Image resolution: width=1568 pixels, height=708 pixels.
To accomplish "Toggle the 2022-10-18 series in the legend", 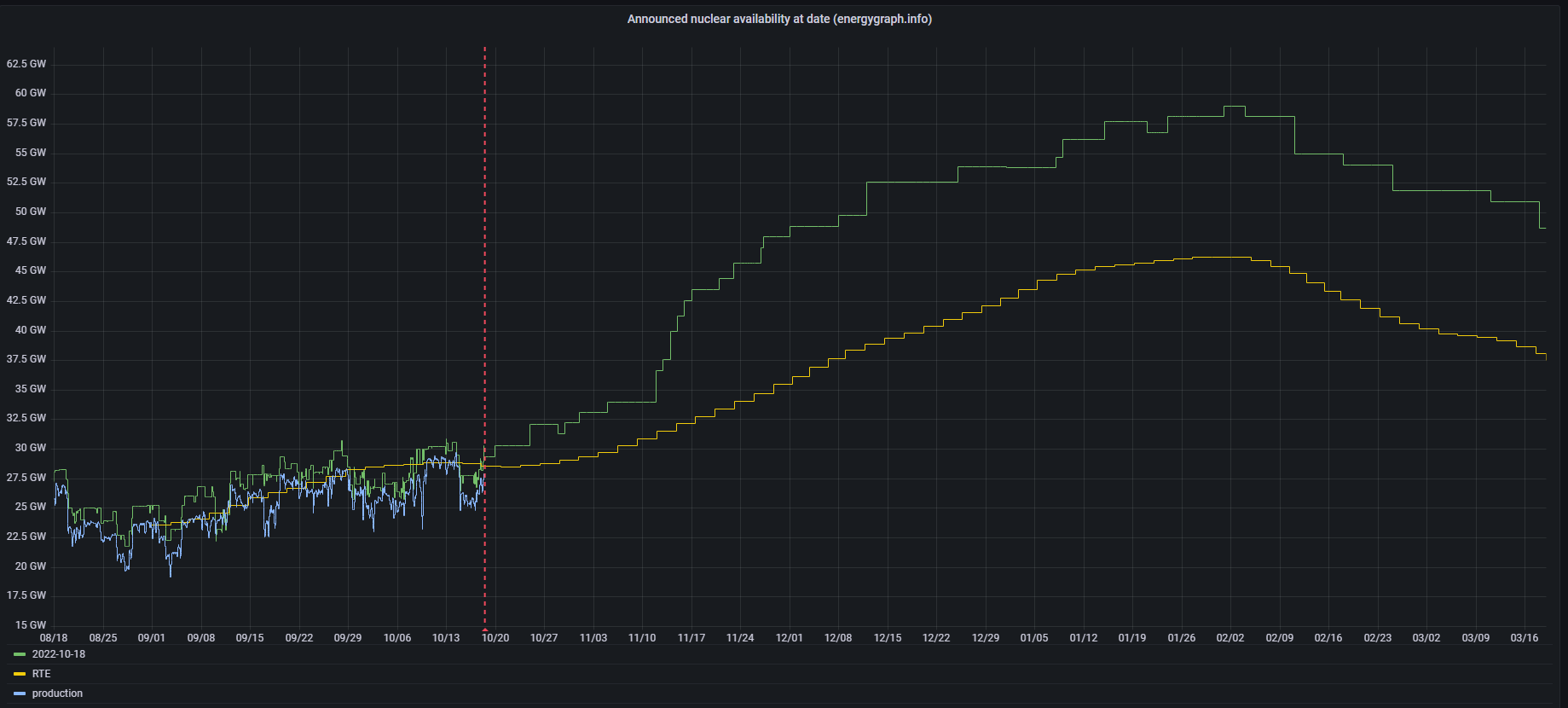I will click(59, 654).
